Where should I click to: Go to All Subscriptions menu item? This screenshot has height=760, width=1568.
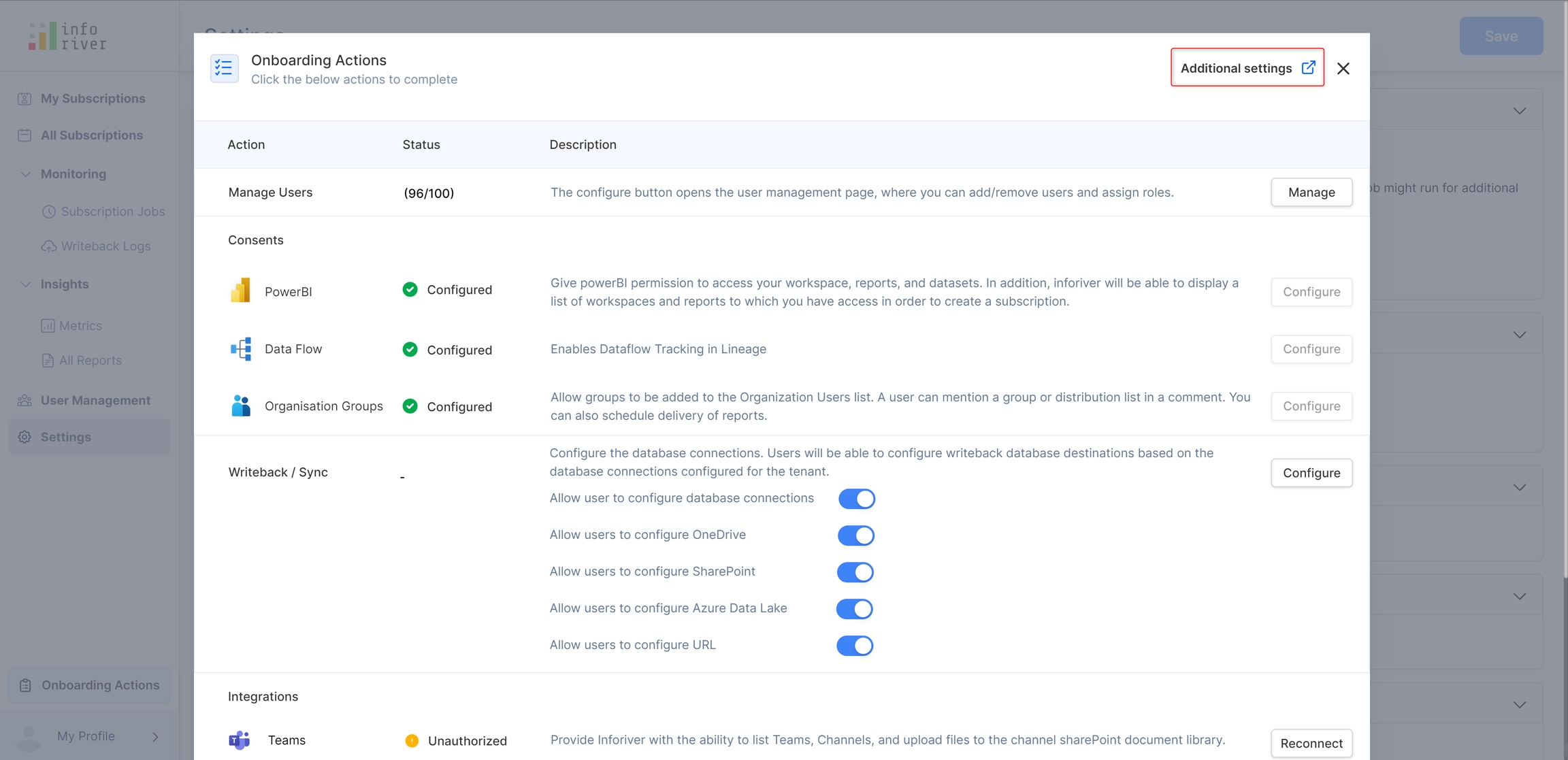coord(91,135)
